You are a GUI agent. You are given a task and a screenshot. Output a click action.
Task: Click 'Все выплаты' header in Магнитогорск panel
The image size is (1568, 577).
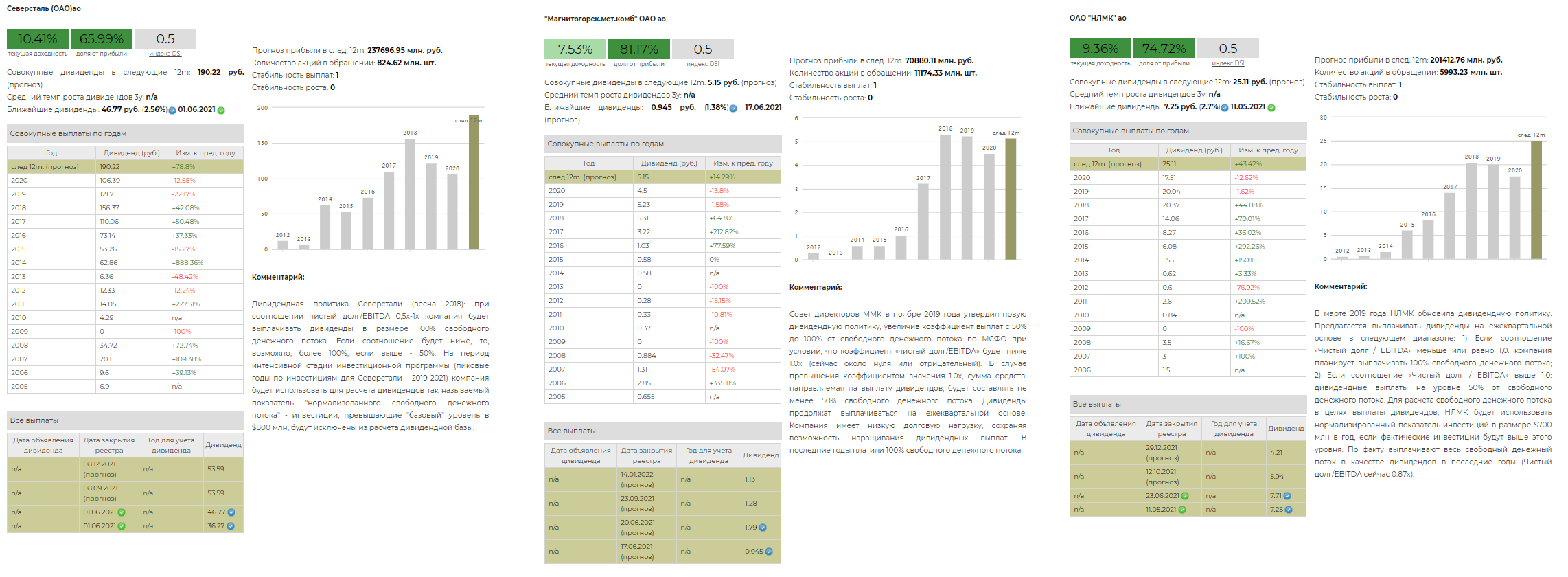(x=663, y=431)
